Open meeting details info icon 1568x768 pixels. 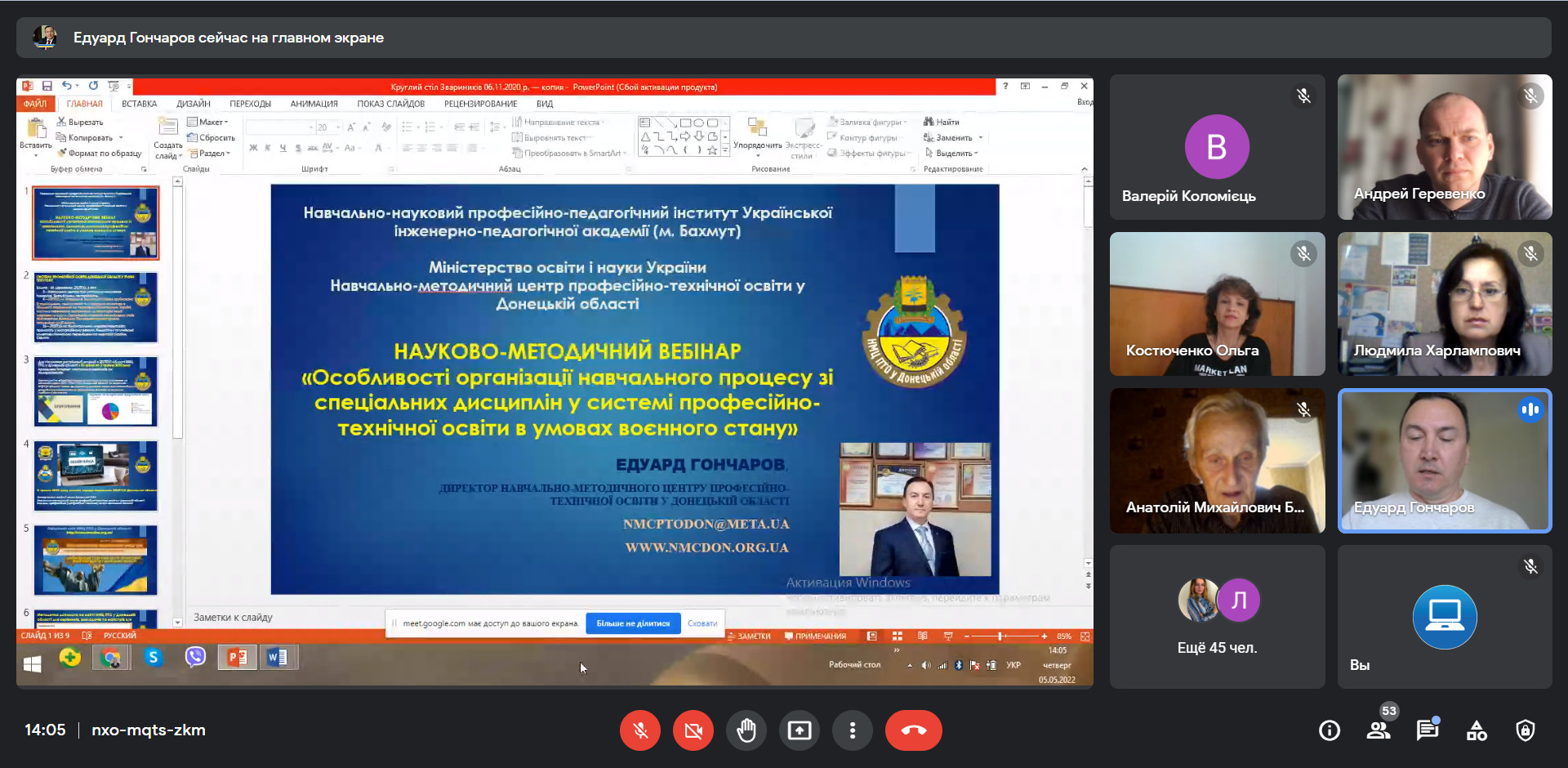(1330, 730)
